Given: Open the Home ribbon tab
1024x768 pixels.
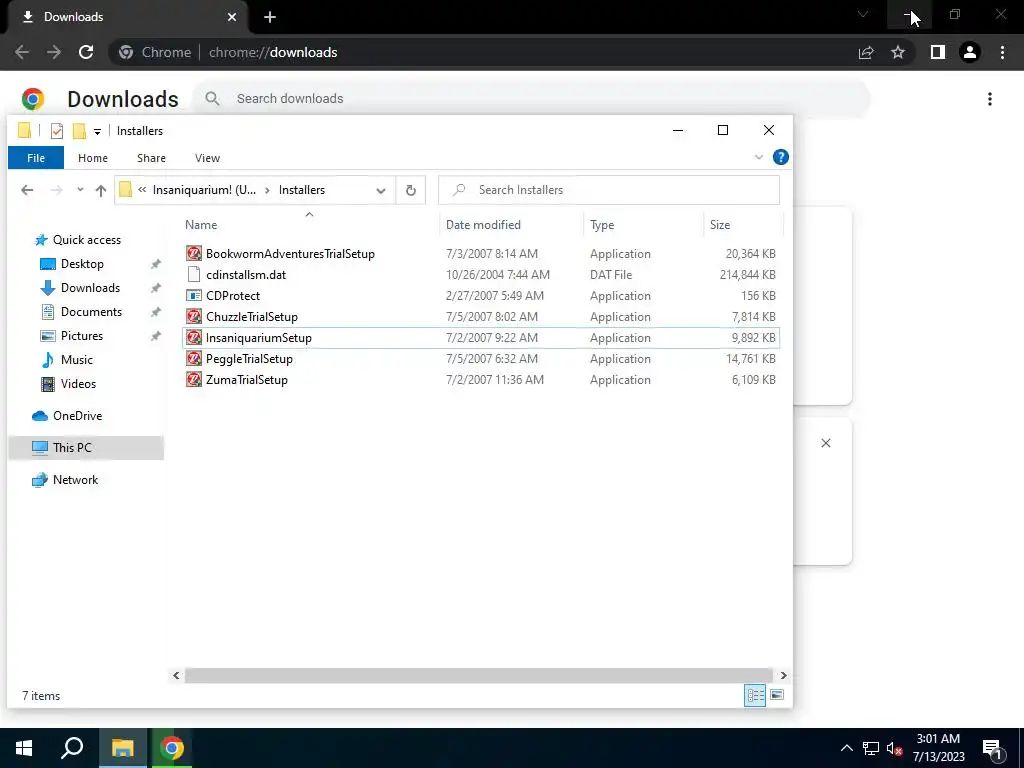Looking at the screenshot, I should click(93, 157).
